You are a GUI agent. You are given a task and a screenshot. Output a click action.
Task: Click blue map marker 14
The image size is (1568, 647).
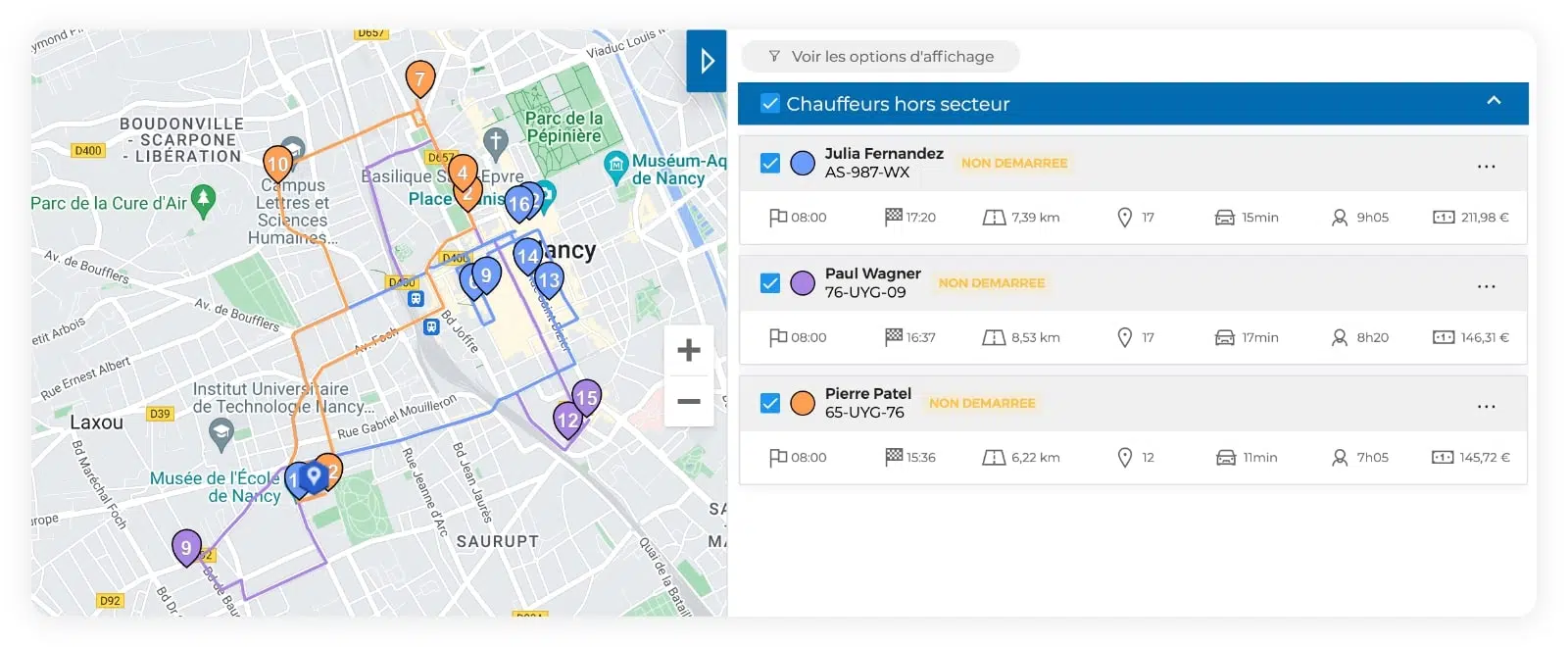[527, 257]
